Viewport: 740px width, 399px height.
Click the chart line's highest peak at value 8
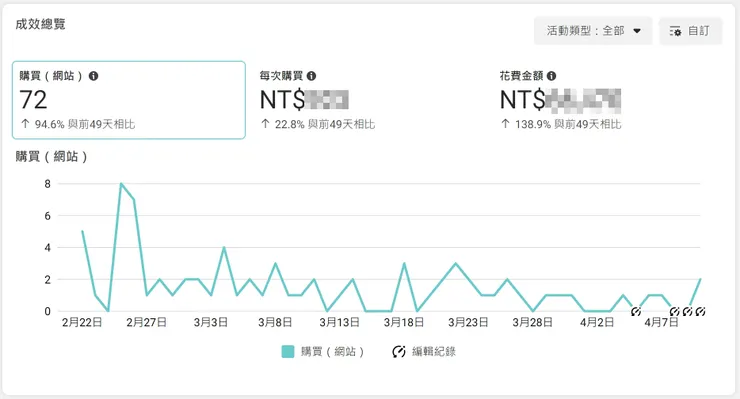[121, 184]
